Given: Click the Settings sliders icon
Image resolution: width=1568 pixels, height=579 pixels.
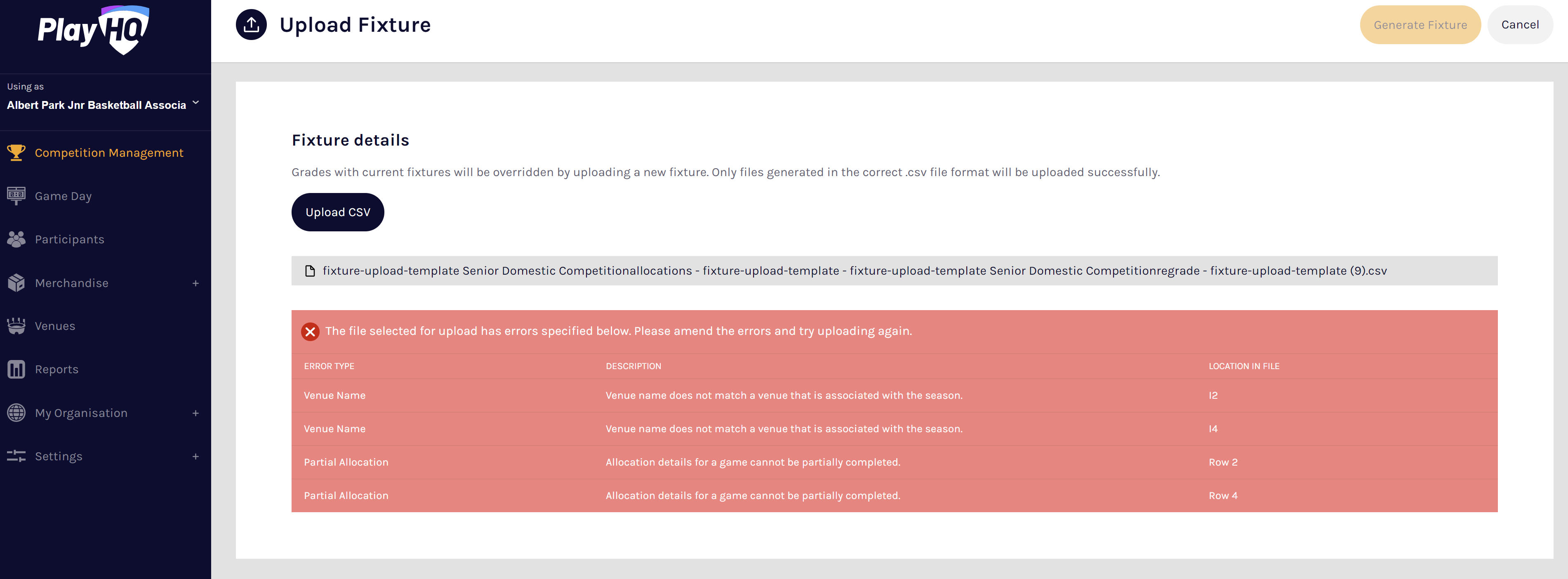Looking at the screenshot, I should click(16, 456).
